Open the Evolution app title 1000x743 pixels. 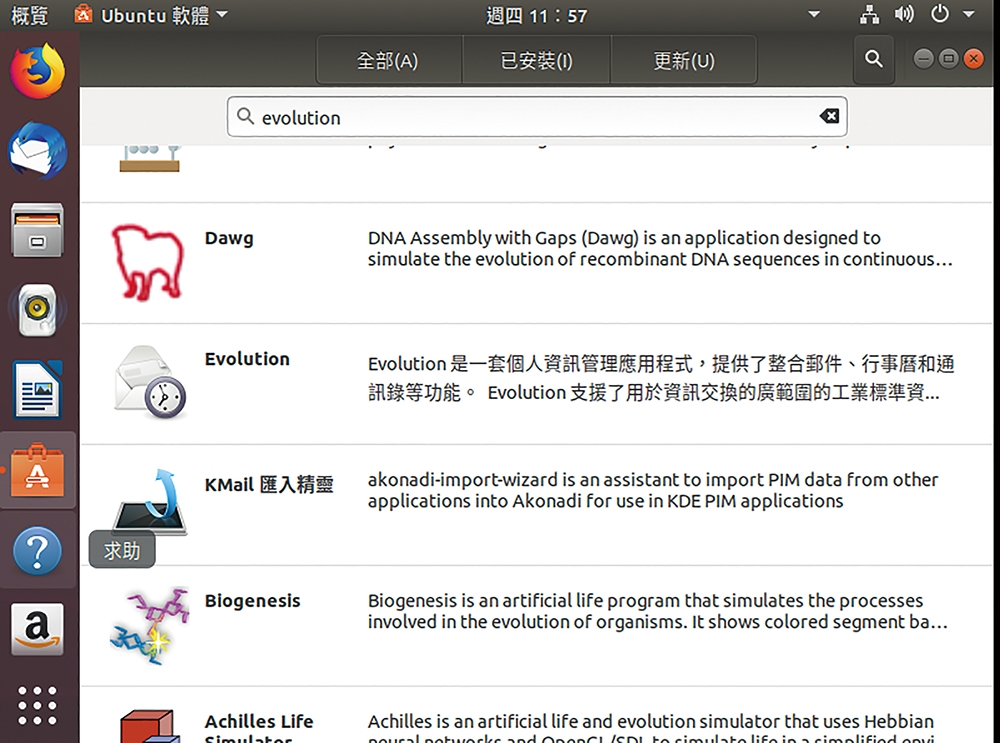coord(247,359)
